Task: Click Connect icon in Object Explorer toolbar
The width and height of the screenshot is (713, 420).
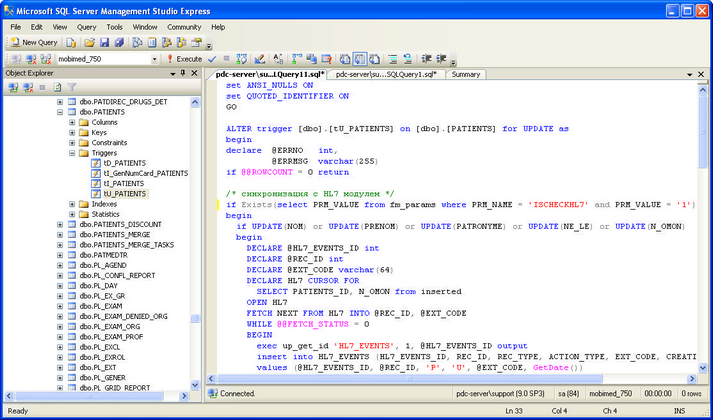Action: (13, 87)
